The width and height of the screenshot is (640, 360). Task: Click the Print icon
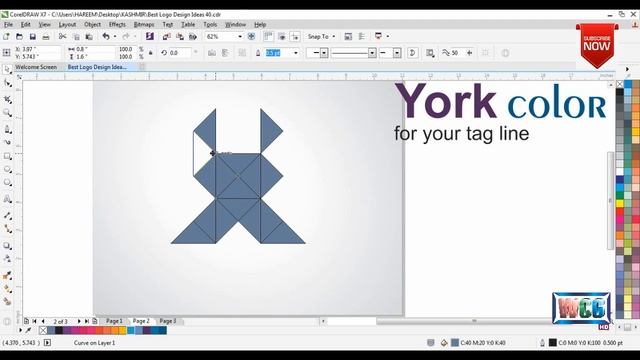pyautogui.click(x=46, y=37)
